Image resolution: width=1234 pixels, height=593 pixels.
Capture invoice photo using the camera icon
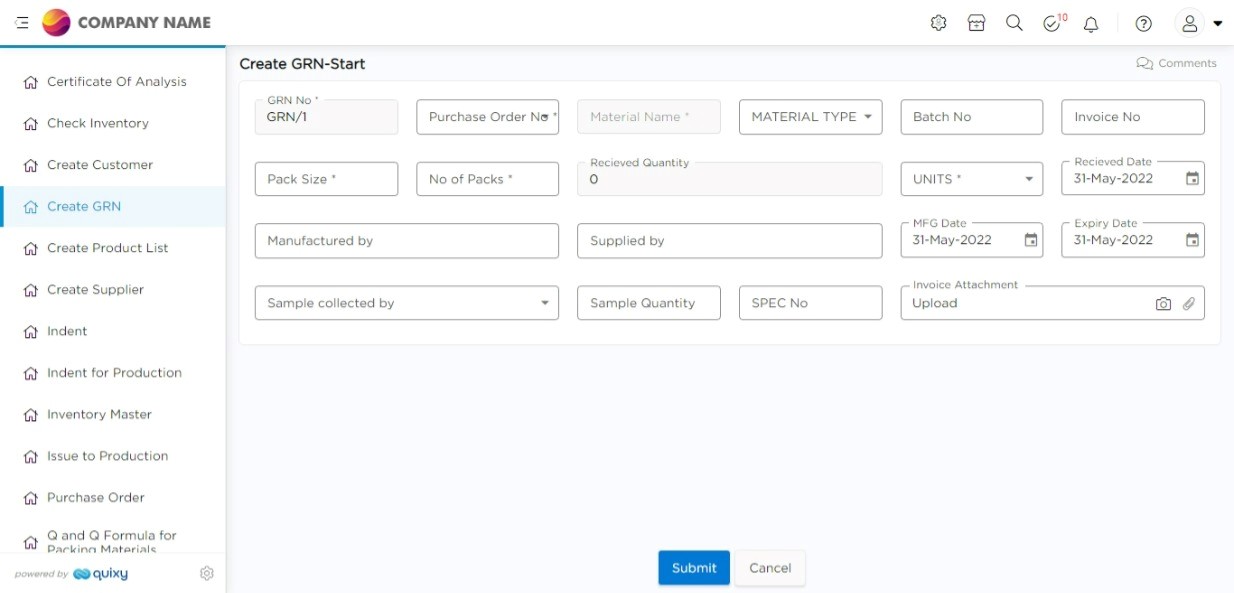1163,303
